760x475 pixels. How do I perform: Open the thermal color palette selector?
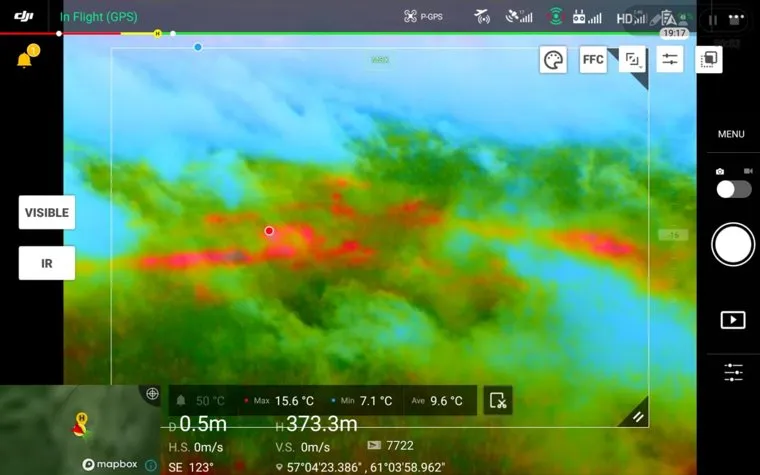(553, 60)
